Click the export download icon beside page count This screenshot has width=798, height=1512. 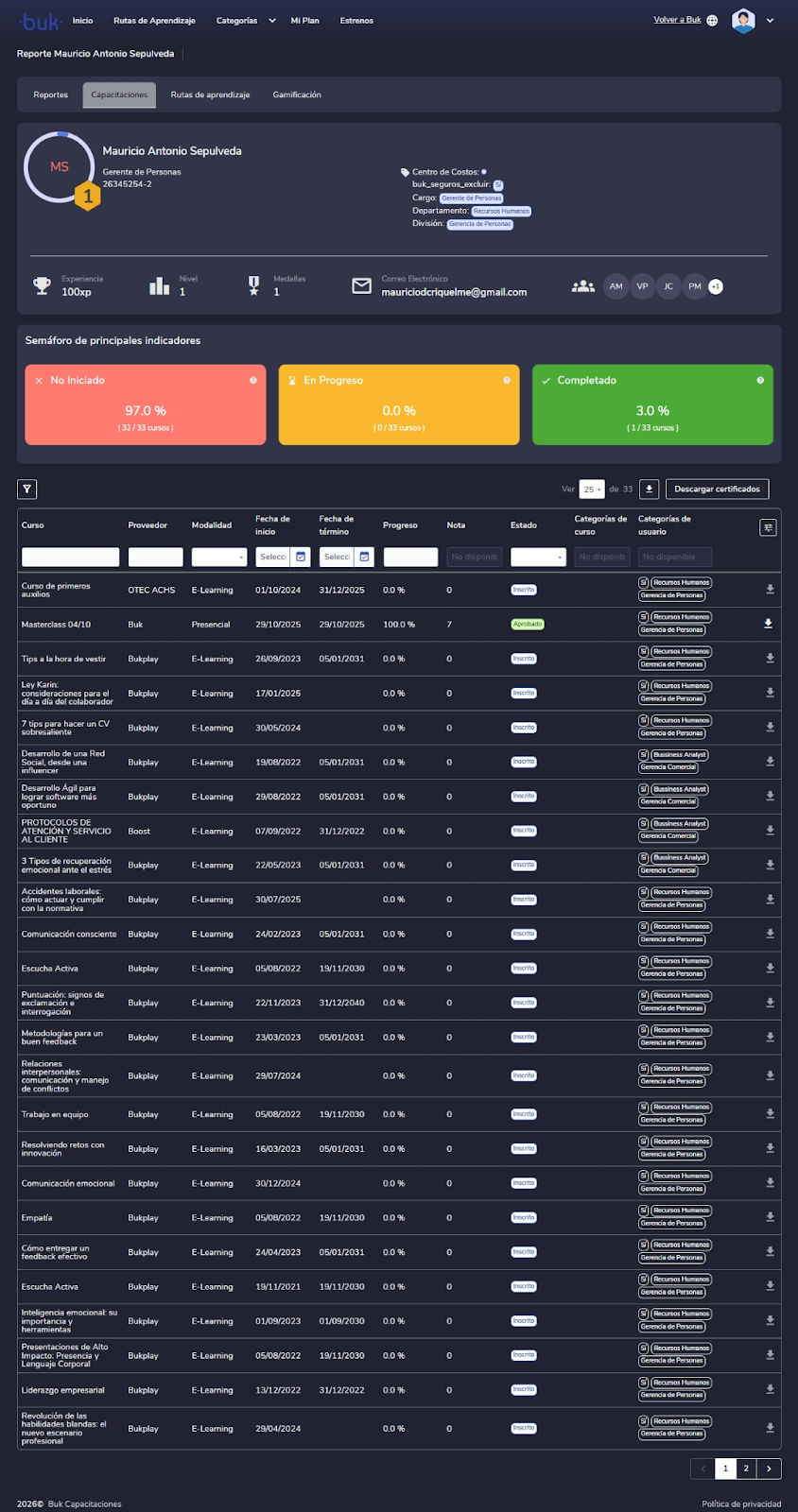(649, 489)
